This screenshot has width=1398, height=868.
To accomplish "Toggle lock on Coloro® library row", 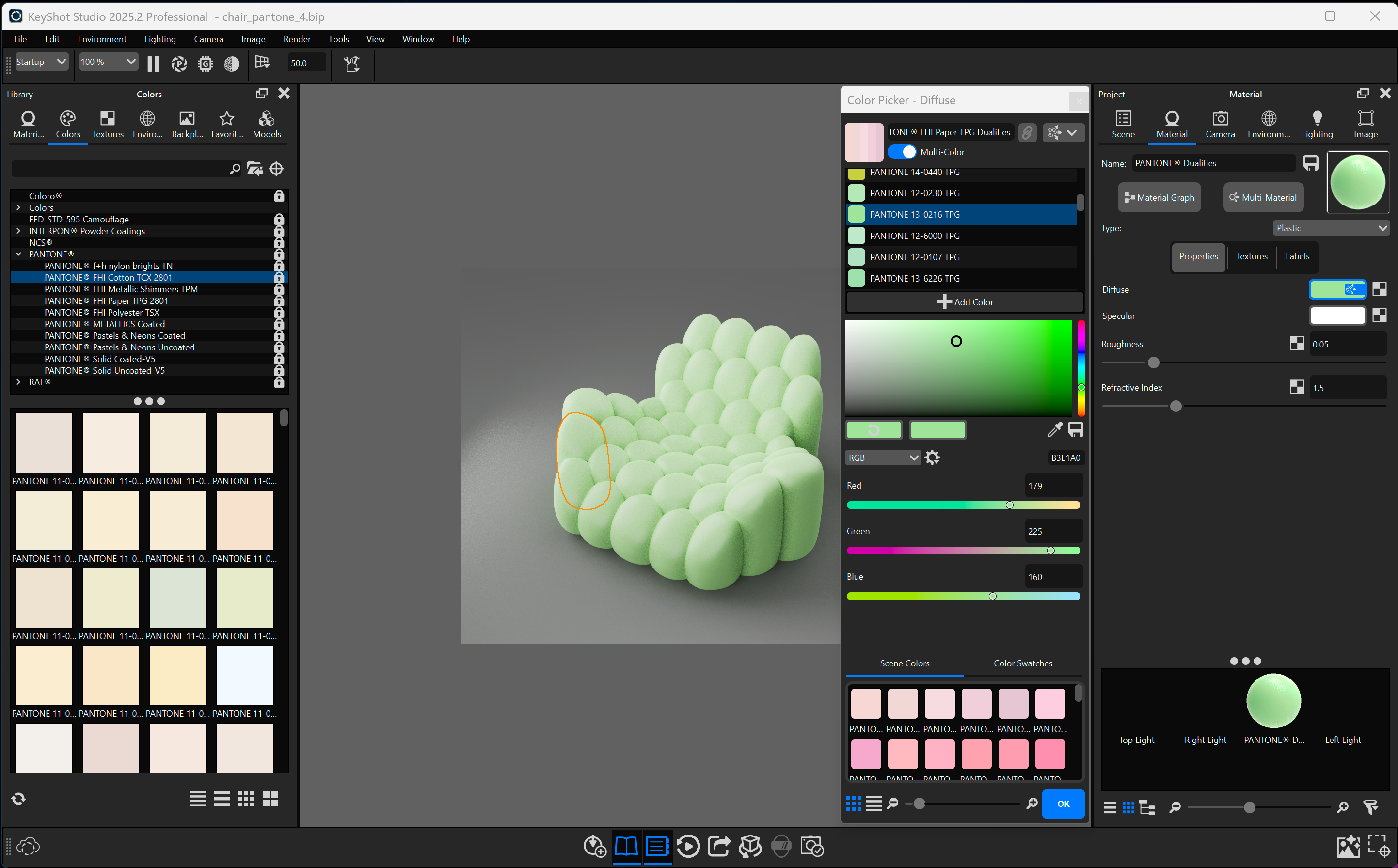I will (x=279, y=196).
